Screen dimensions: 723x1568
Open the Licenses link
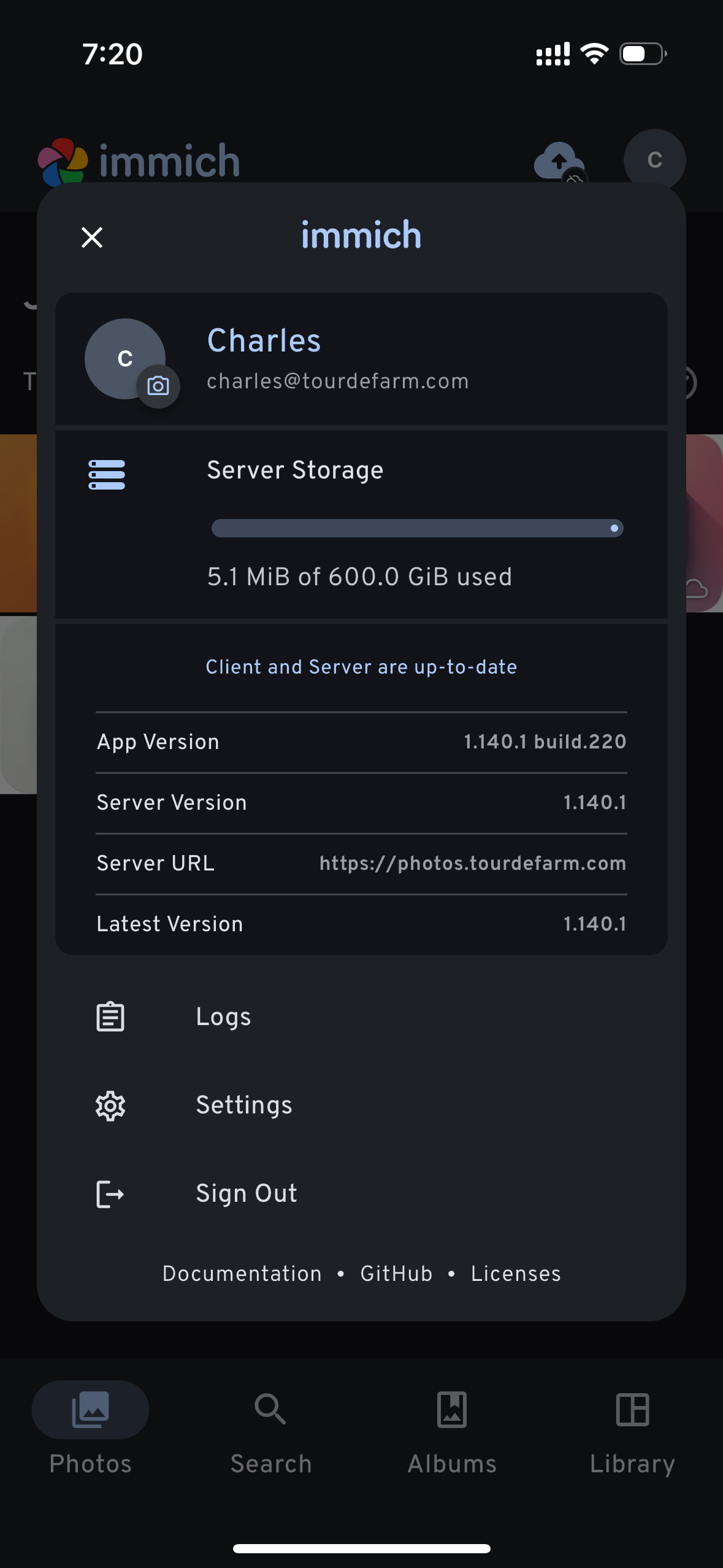(516, 1274)
